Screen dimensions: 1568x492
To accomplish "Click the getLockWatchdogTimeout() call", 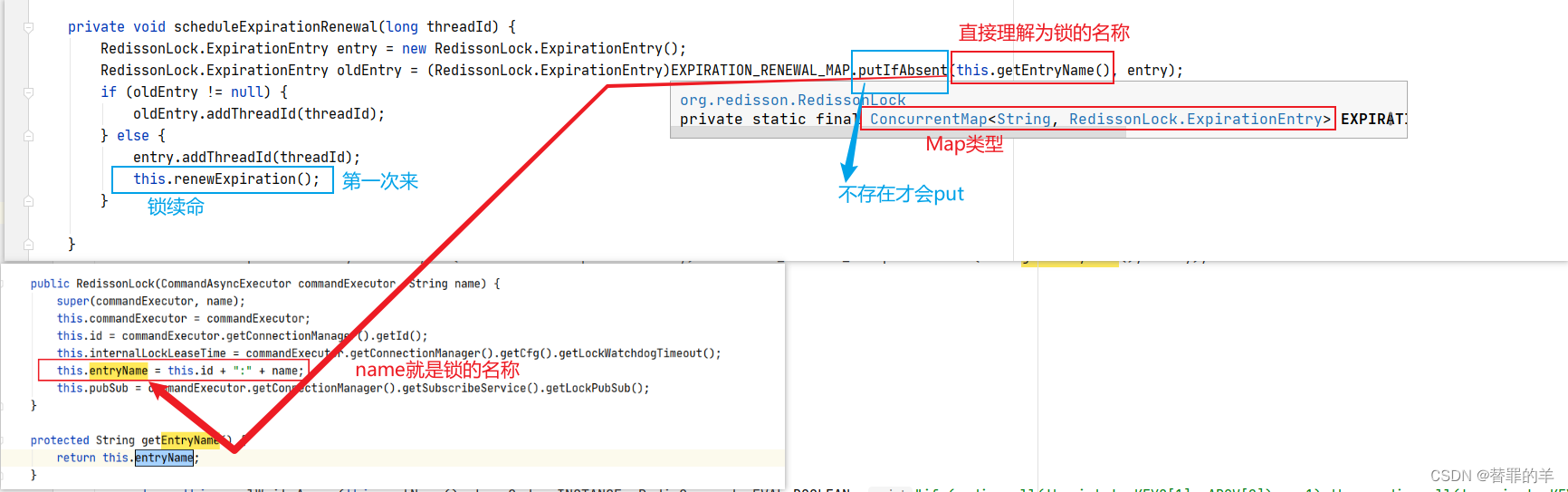I will [639, 353].
